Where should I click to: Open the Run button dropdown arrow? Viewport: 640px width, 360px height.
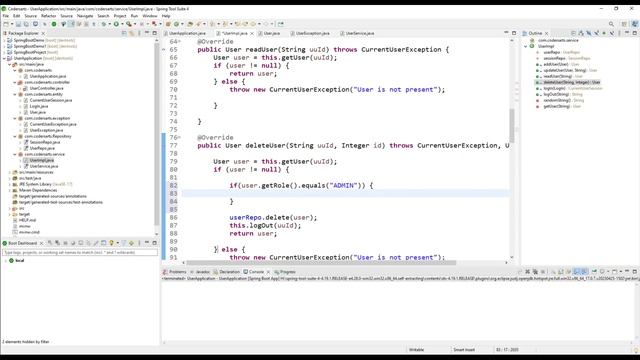(122, 24)
